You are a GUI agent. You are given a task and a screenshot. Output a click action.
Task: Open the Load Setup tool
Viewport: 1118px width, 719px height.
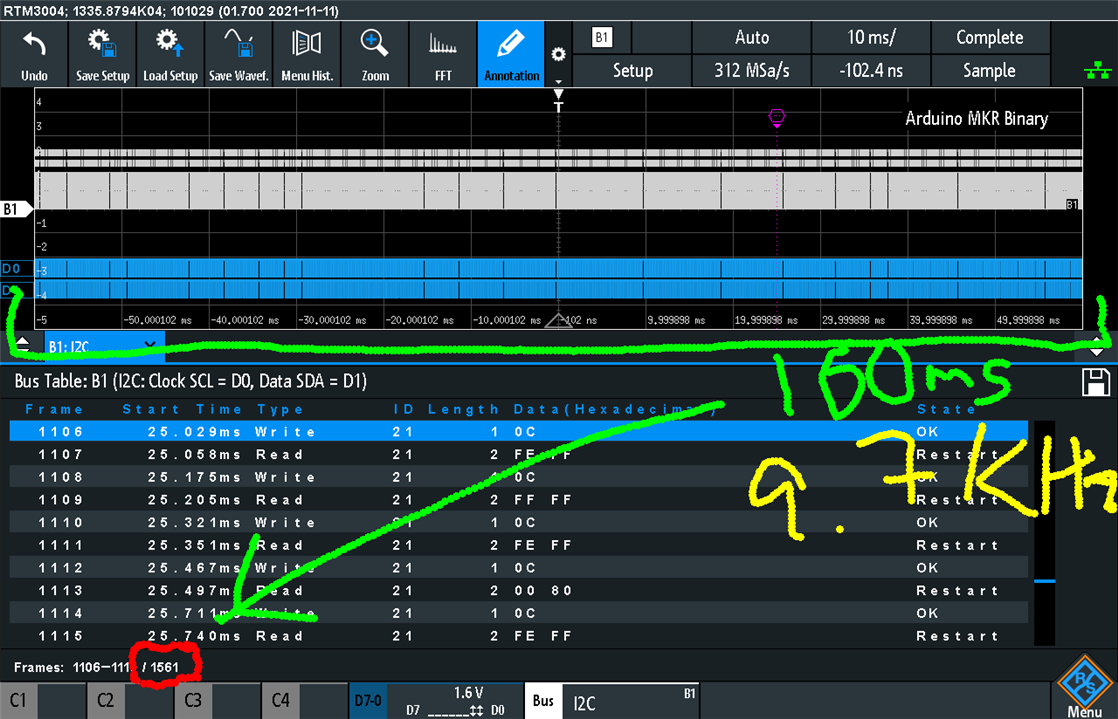[170, 54]
